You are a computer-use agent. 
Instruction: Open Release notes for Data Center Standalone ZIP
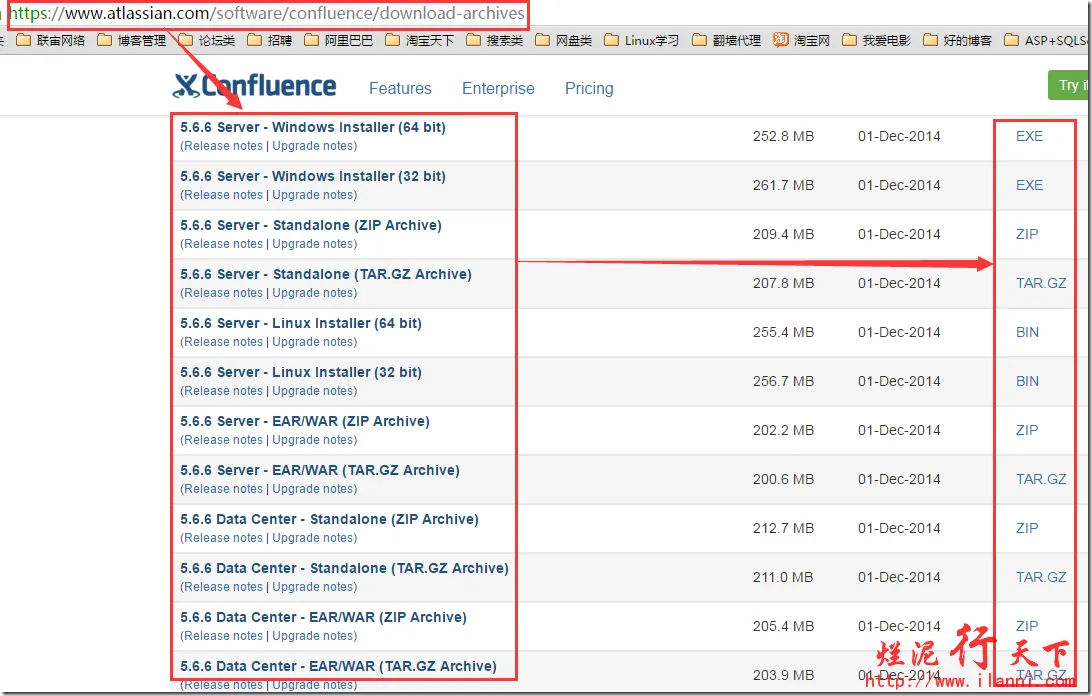point(223,538)
